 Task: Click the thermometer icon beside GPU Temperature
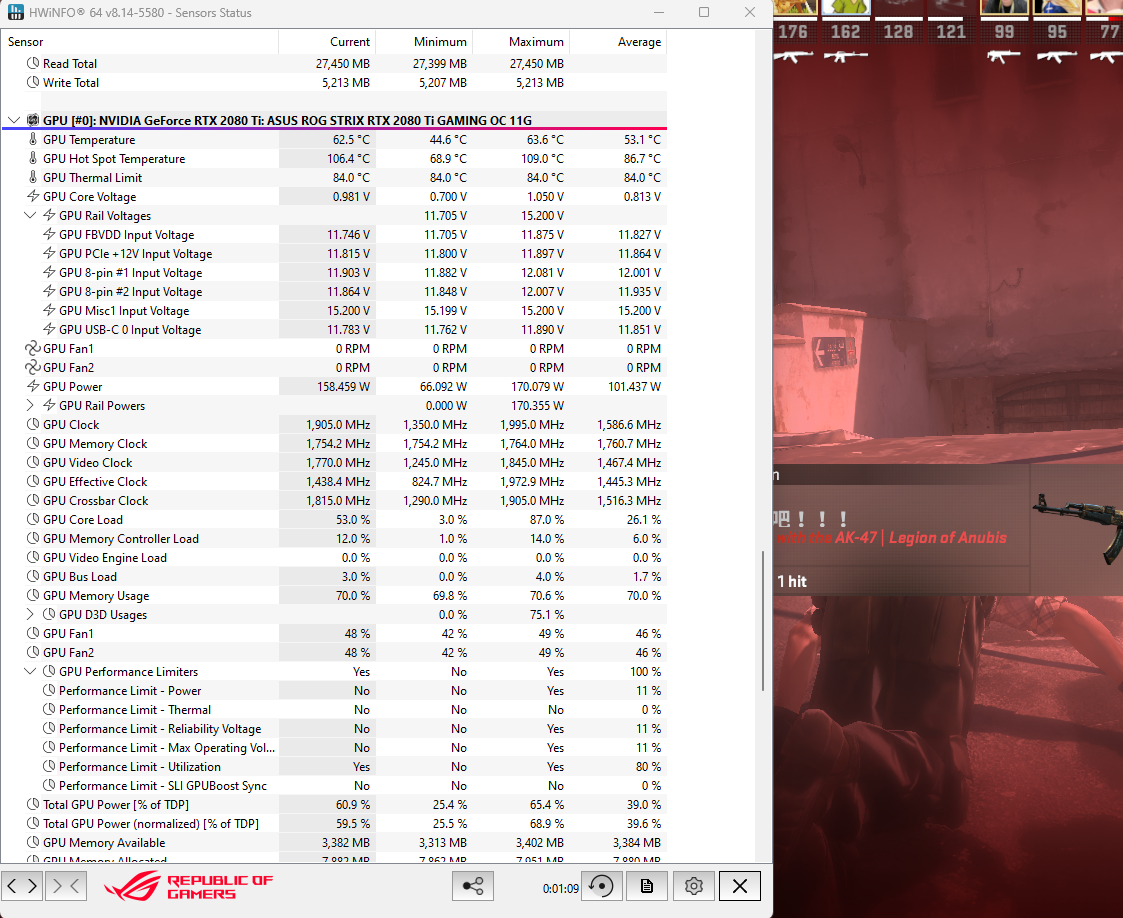pos(33,140)
